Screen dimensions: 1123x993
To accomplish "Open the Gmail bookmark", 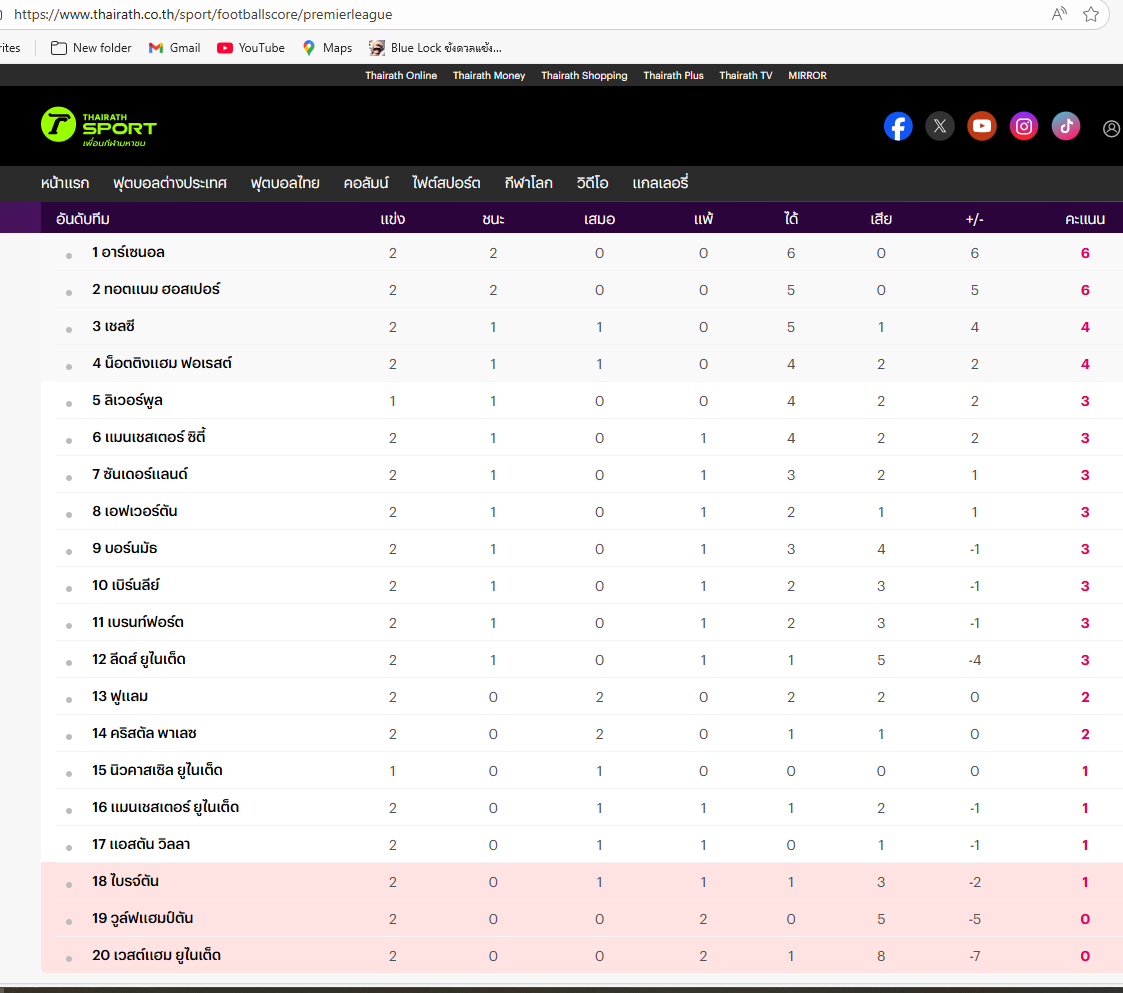I will coord(174,48).
